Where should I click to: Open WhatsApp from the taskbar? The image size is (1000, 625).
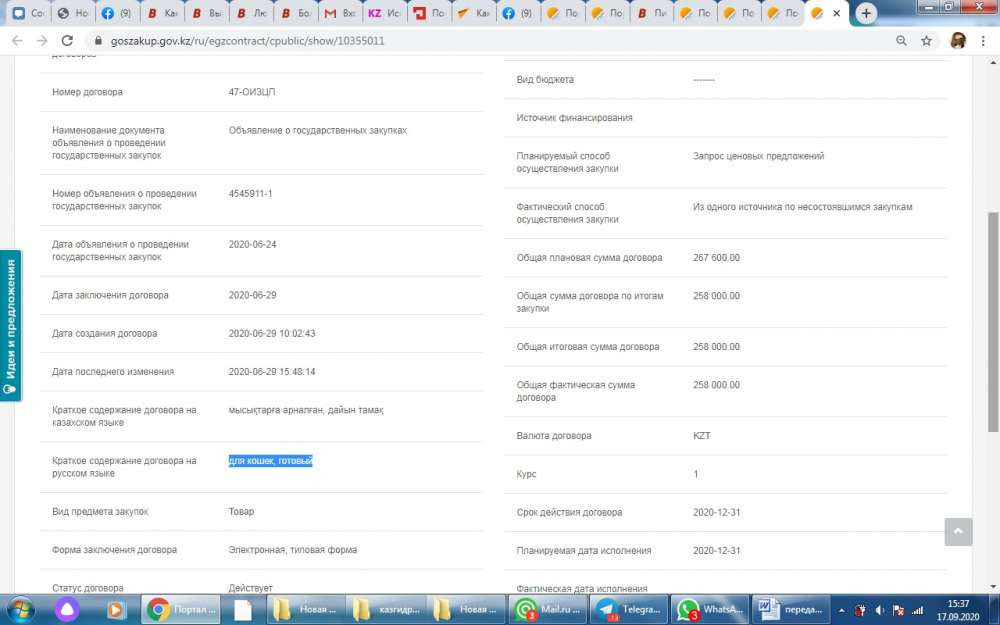pyautogui.click(x=708, y=609)
